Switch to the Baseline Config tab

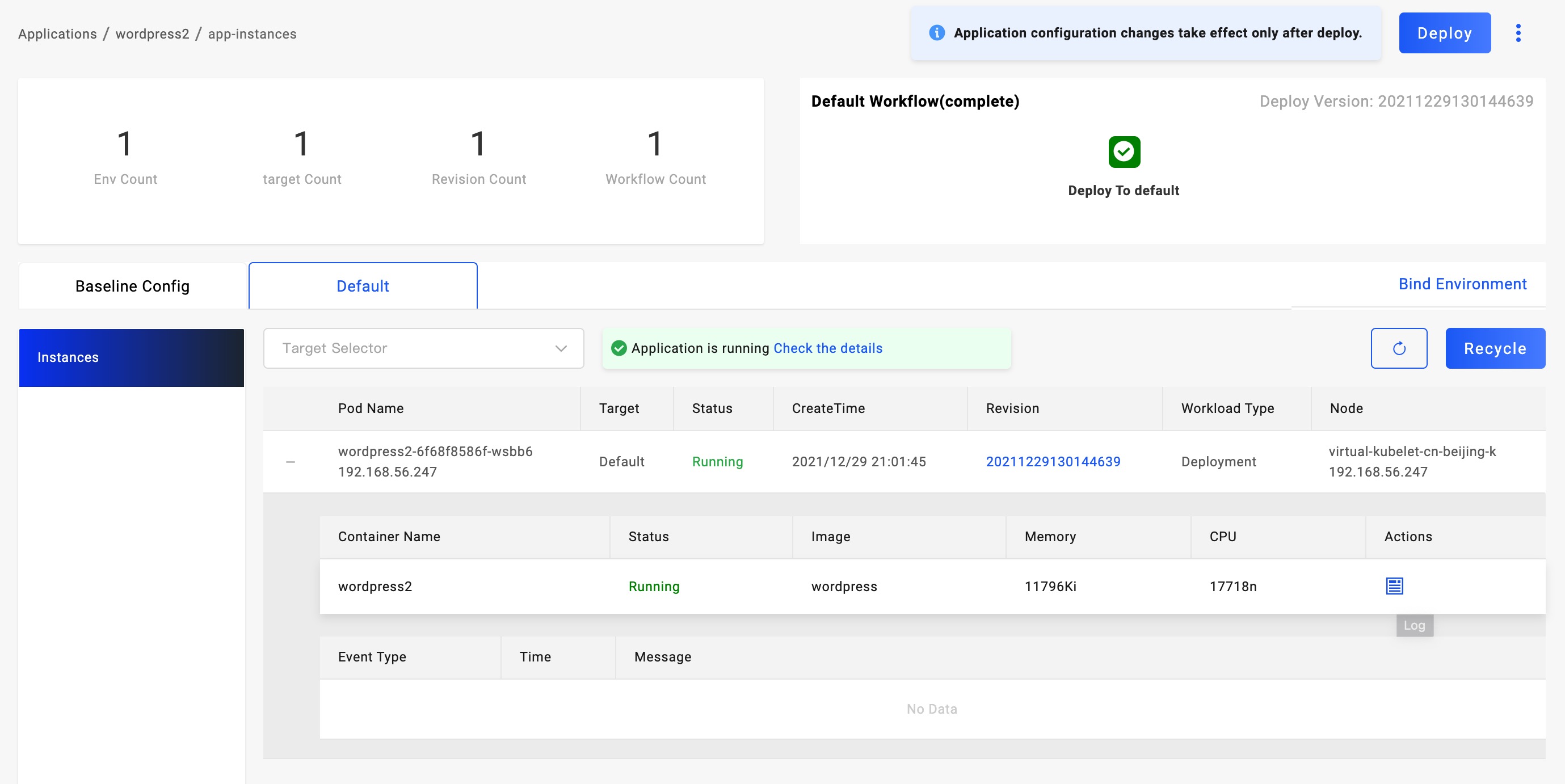(x=132, y=286)
